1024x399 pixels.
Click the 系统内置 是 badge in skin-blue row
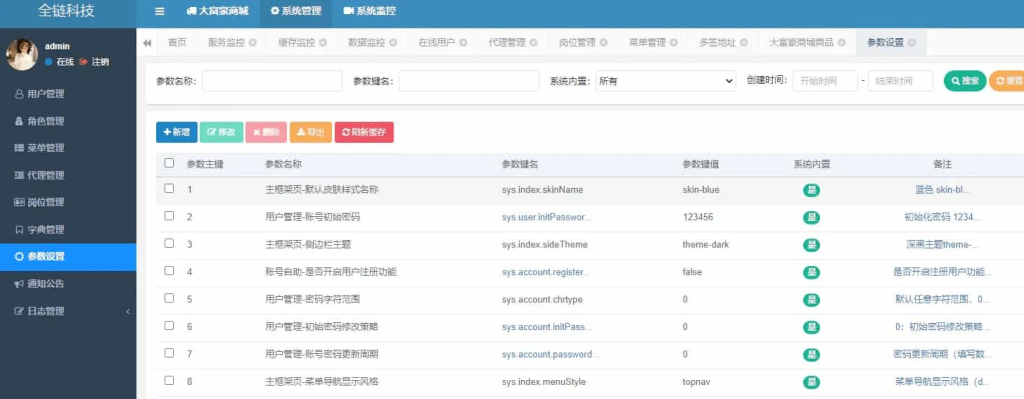point(811,190)
